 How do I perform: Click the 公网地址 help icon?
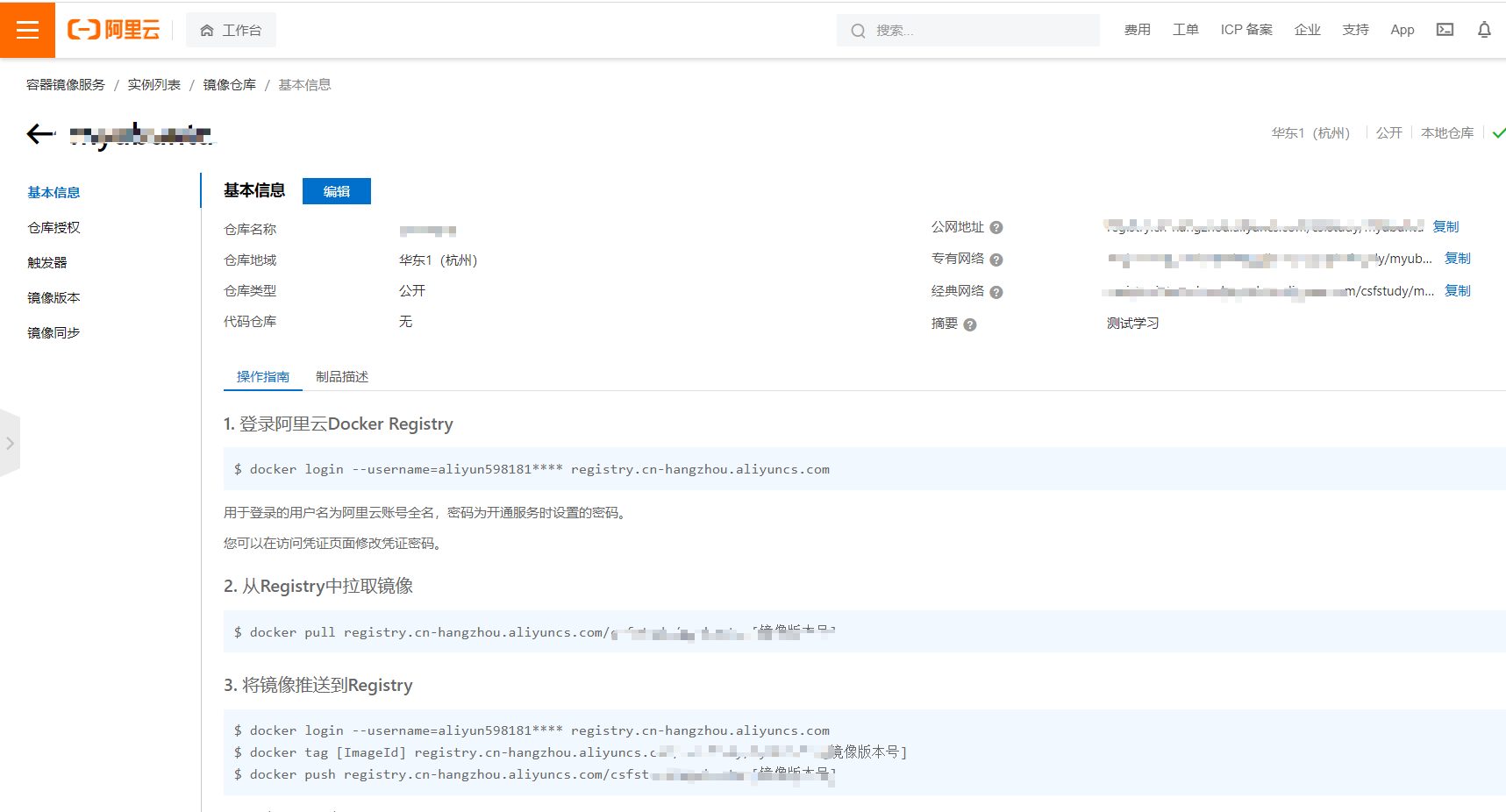point(996,228)
